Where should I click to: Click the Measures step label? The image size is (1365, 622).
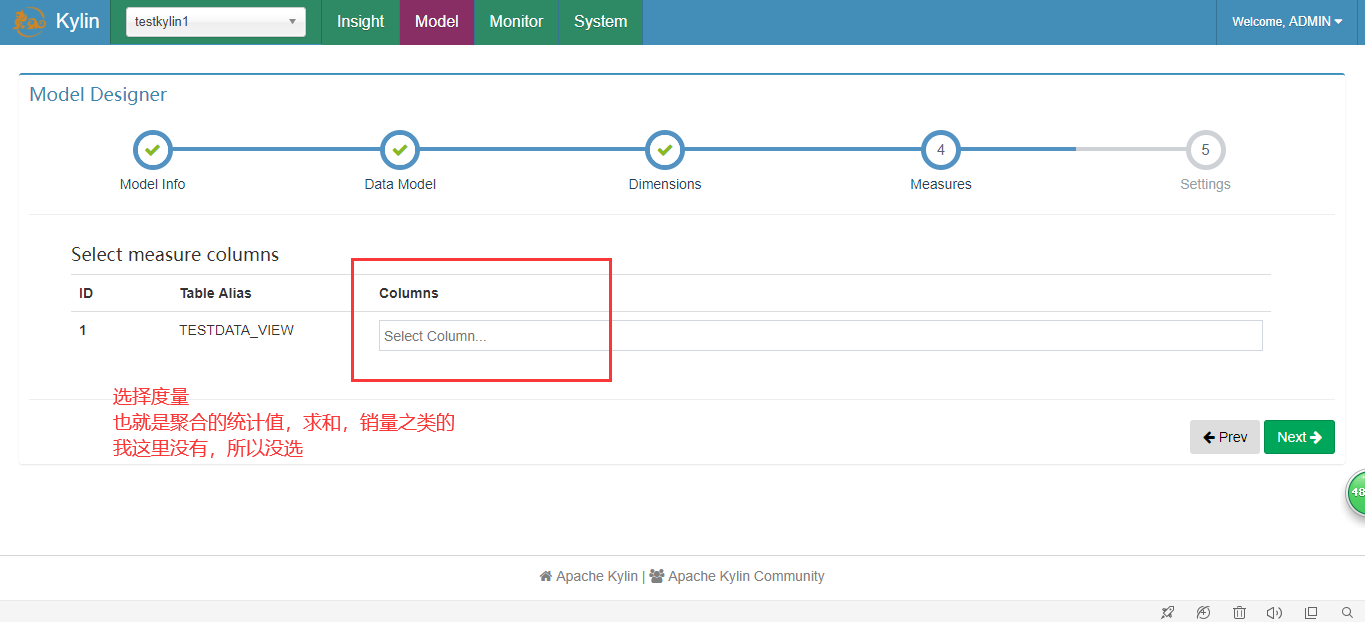(941, 184)
